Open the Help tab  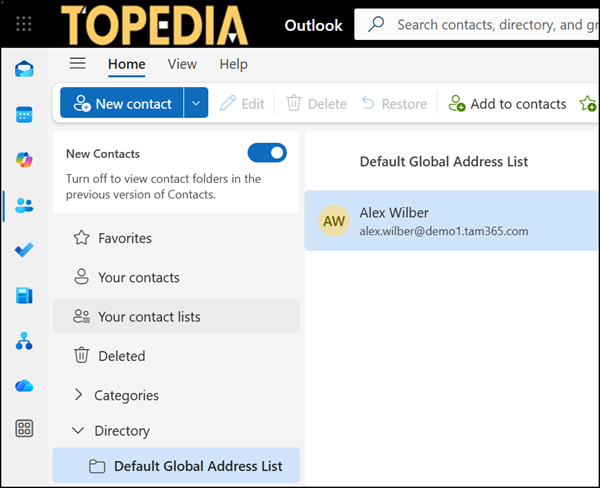pos(233,64)
